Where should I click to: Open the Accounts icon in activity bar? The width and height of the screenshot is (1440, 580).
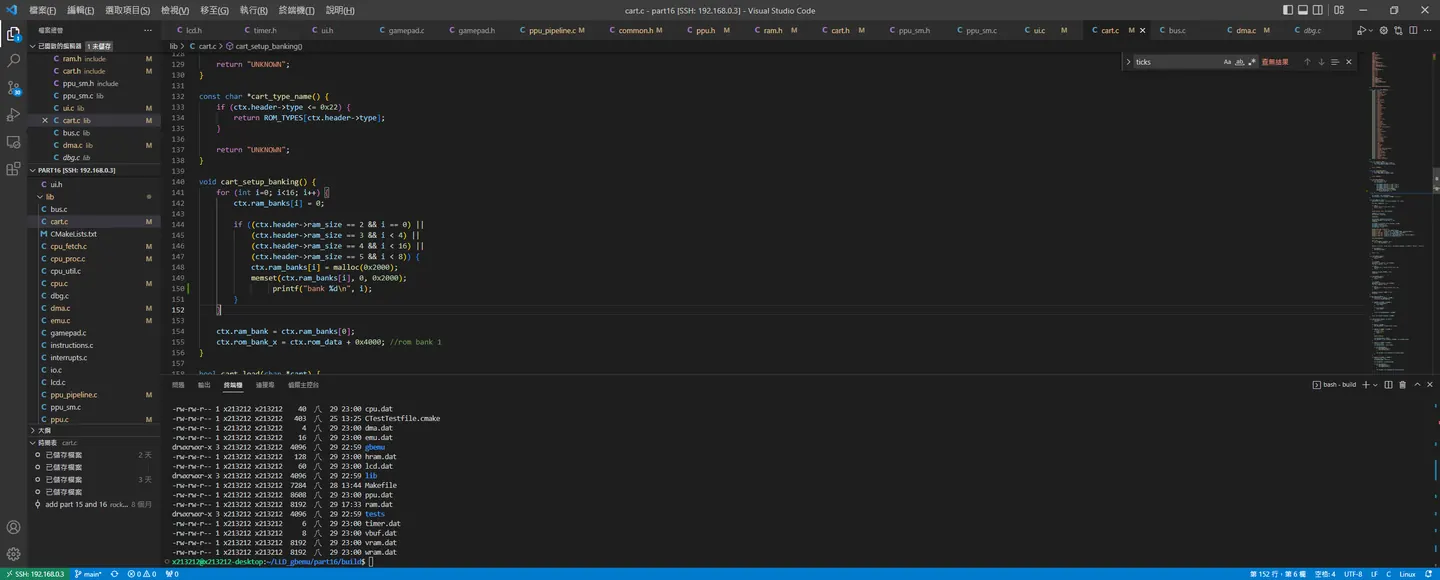14,527
